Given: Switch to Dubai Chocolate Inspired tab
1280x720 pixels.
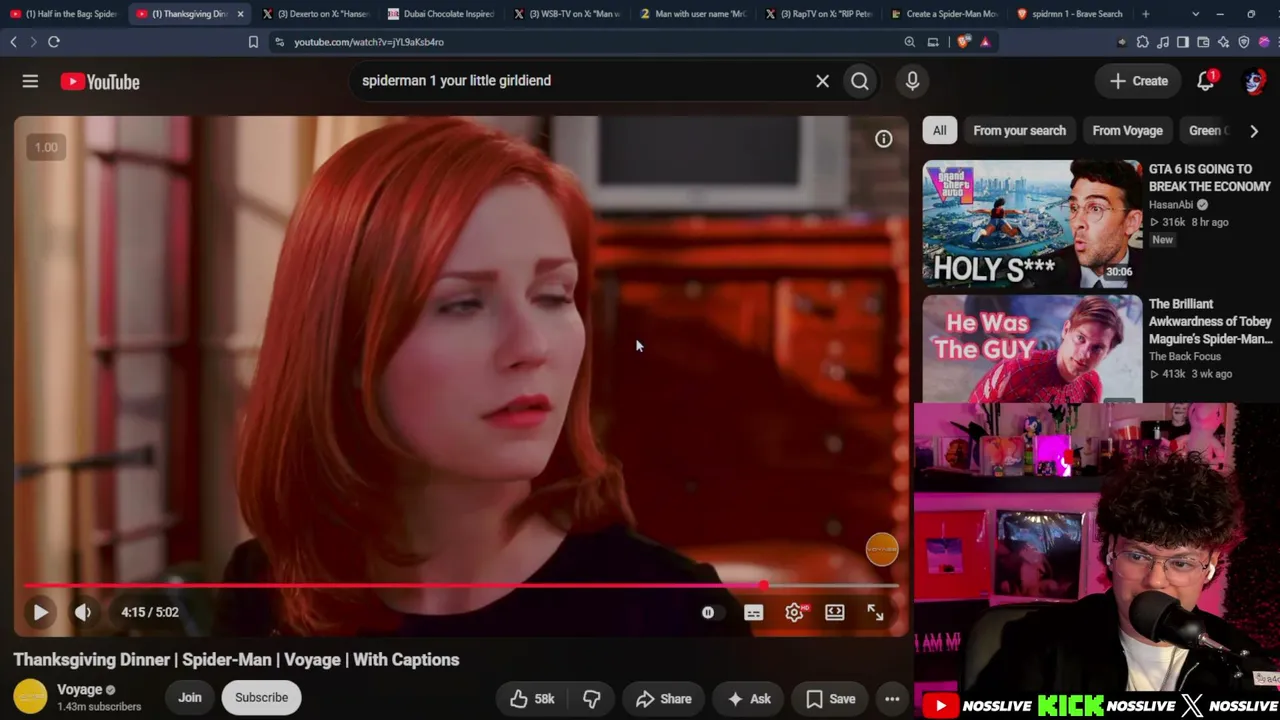Looking at the screenshot, I should [x=441, y=14].
